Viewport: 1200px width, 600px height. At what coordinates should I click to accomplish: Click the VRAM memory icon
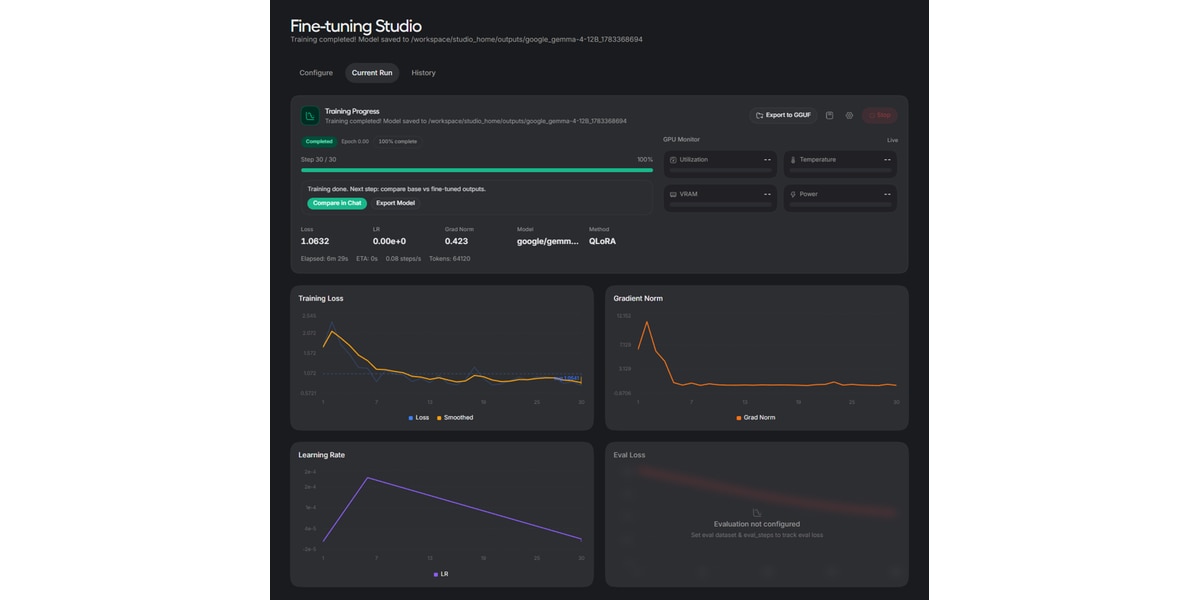pyautogui.click(x=673, y=194)
